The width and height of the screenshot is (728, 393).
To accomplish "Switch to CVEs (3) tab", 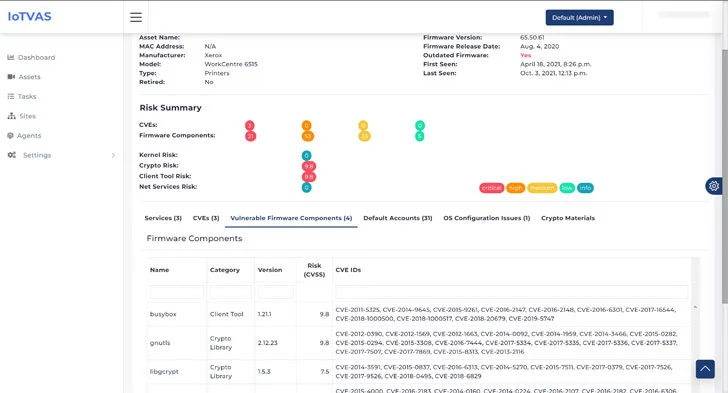I will pos(206,218).
